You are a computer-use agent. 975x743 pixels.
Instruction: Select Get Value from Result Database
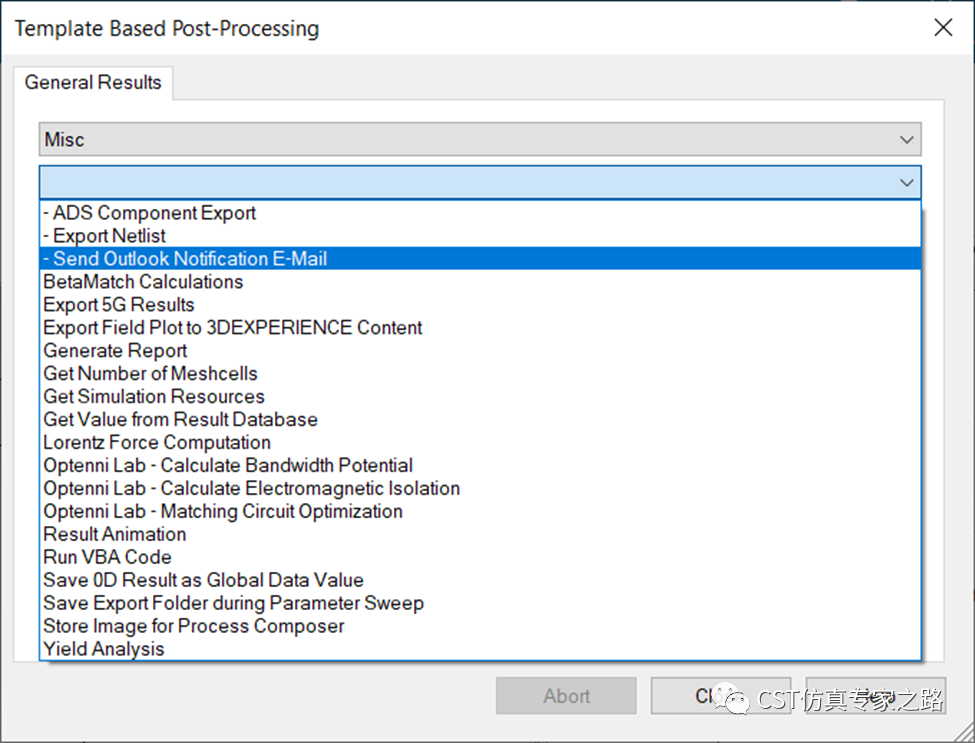coord(479,420)
